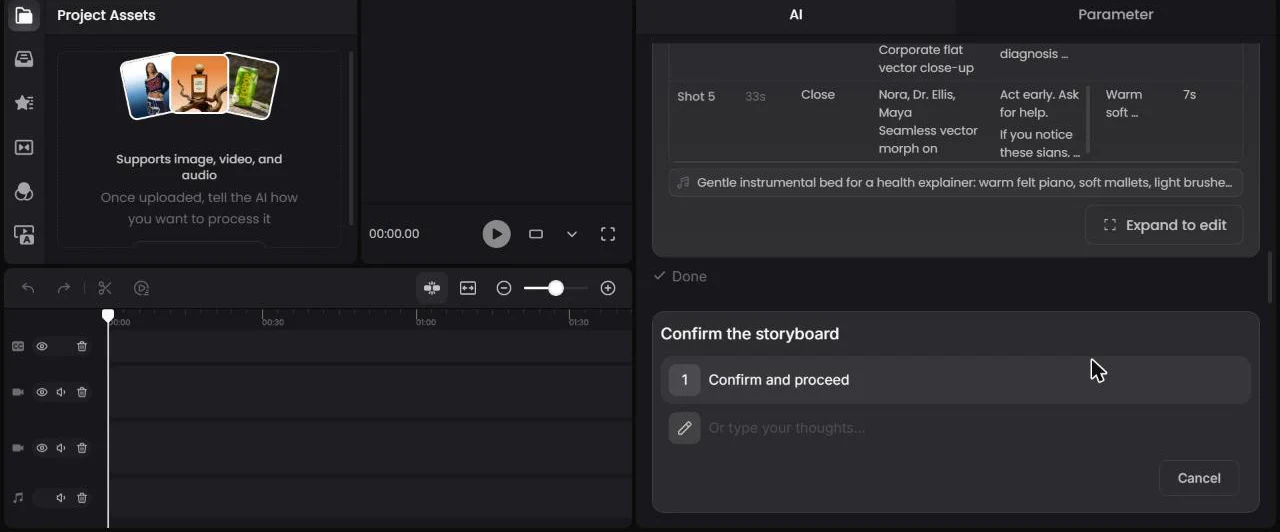This screenshot has height=532, width=1280.
Task: Click the 'Project Assets' panel title
Action: tap(106, 15)
